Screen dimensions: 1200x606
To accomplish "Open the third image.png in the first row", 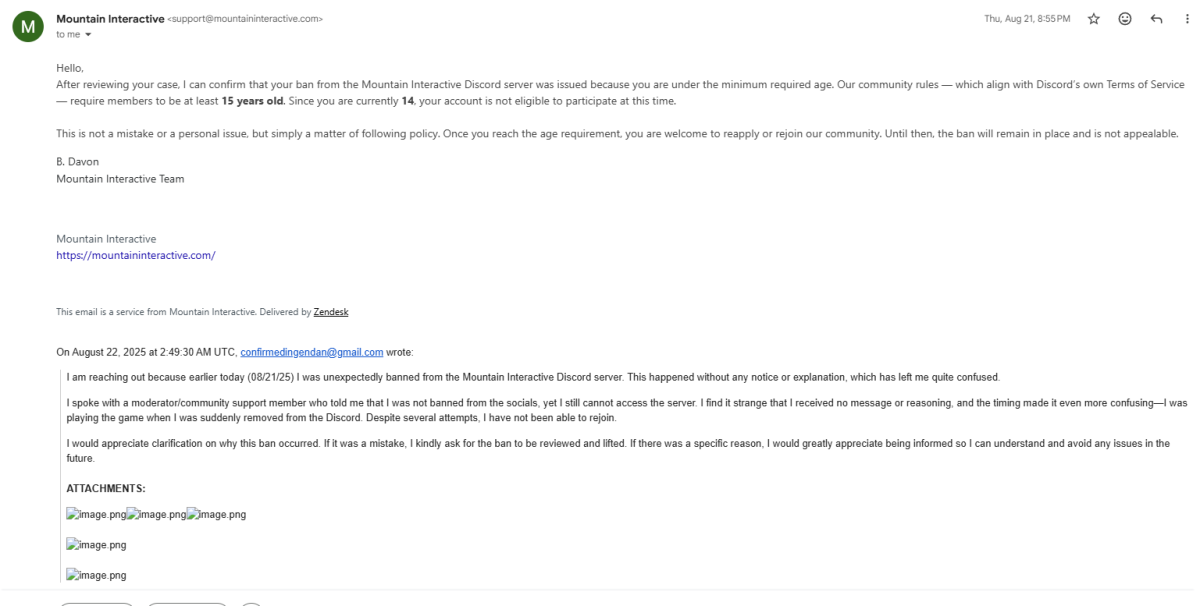I will (x=216, y=514).
